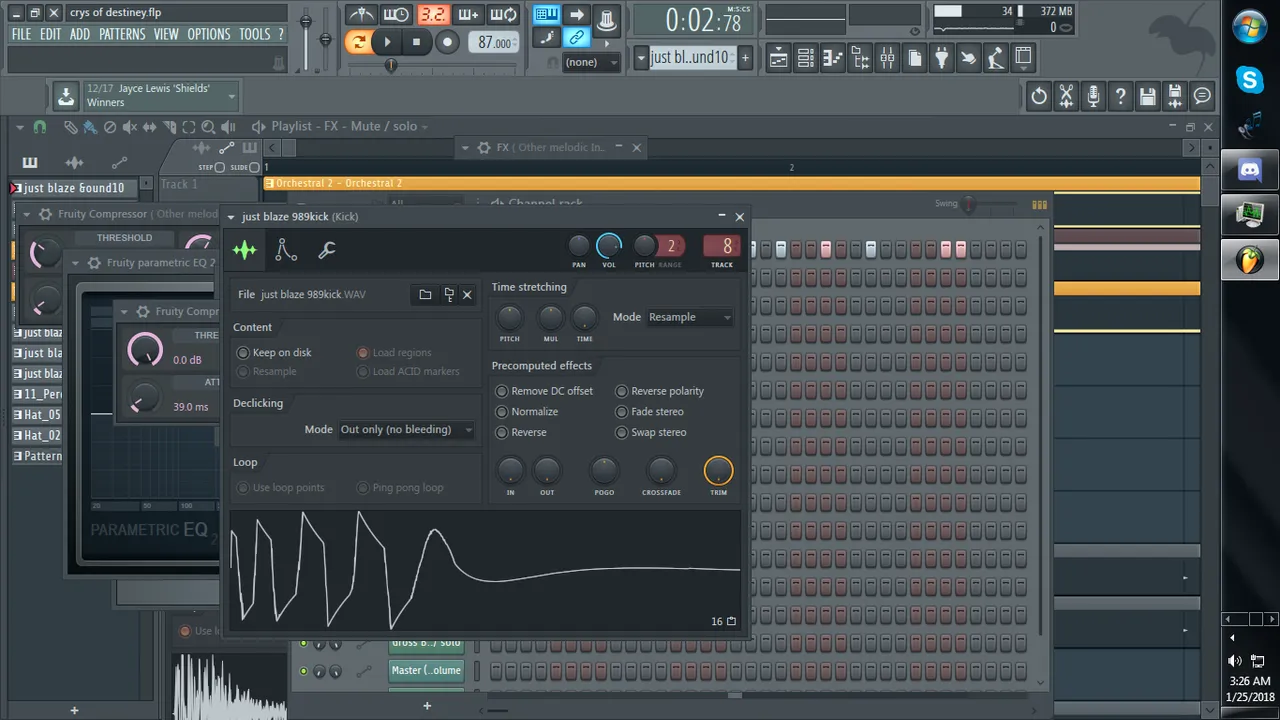1280x720 pixels.
Task: Open the OPTIONS menu
Action: pos(209,34)
